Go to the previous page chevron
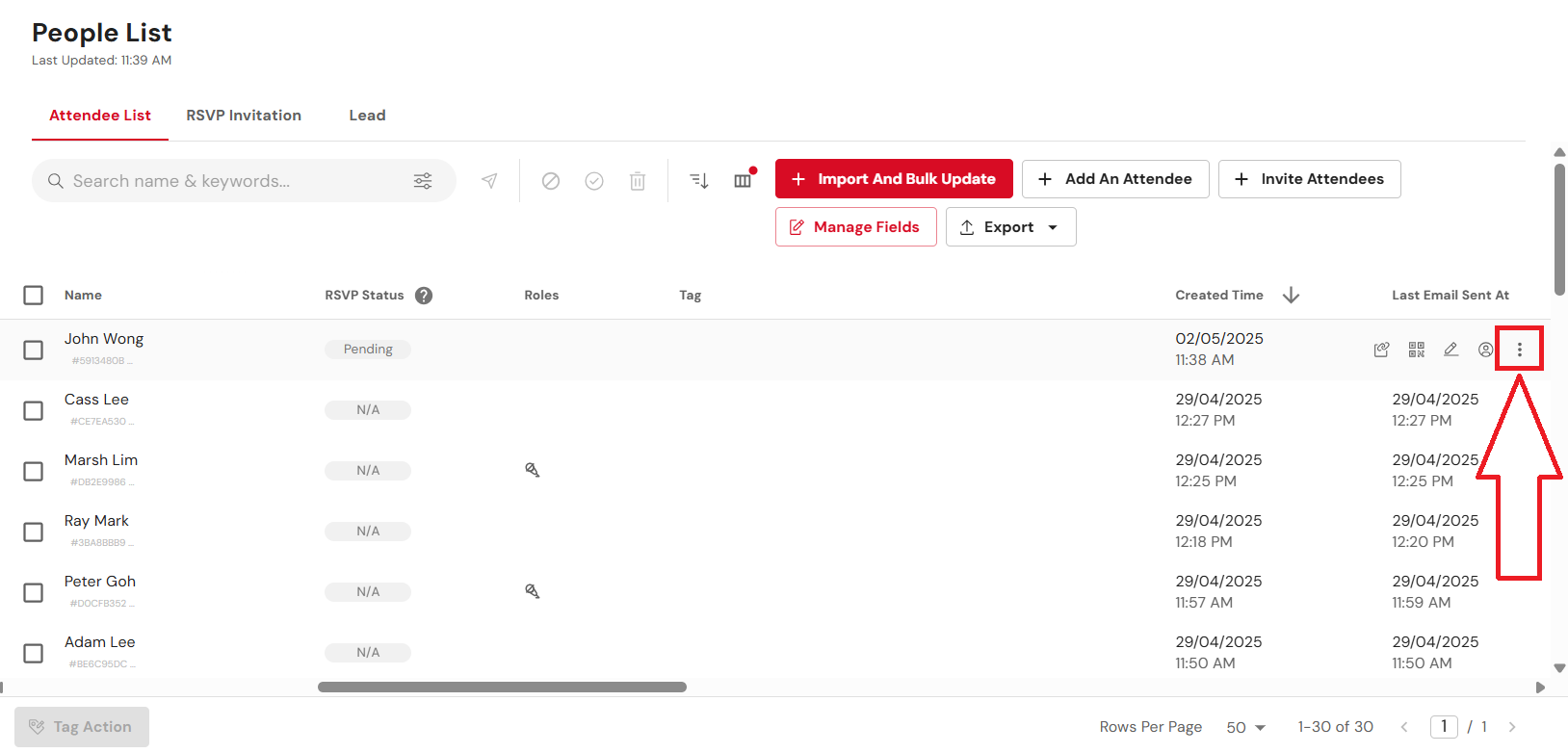1568x753 pixels. [1404, 727]
